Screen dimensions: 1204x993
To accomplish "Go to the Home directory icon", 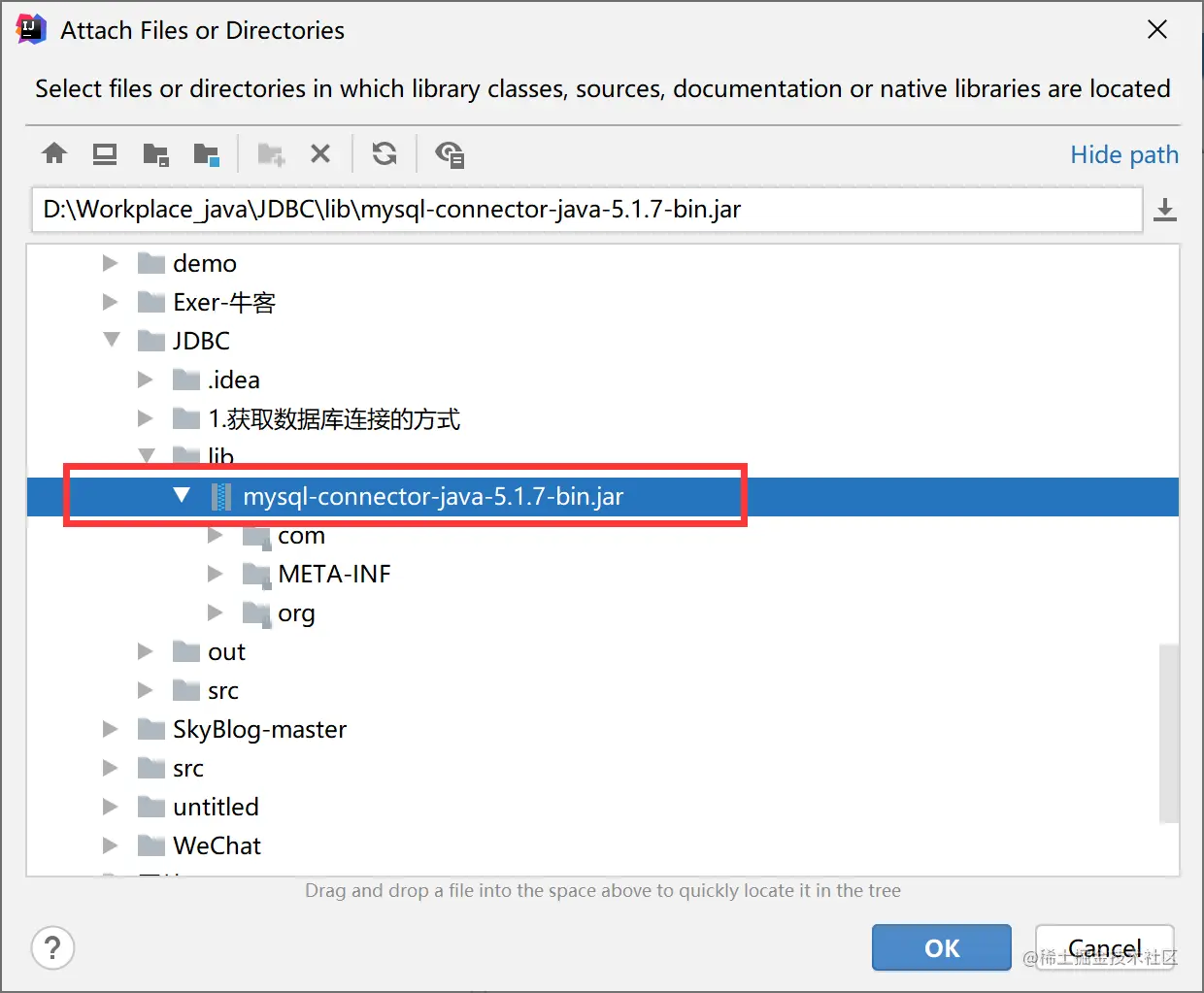I will click(x=55, y=153).
